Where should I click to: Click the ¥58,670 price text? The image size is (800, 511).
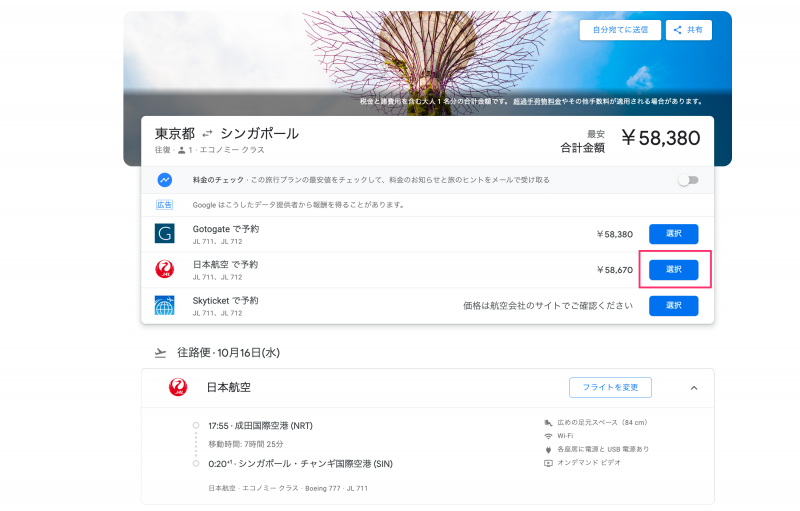tap(614, 270)
